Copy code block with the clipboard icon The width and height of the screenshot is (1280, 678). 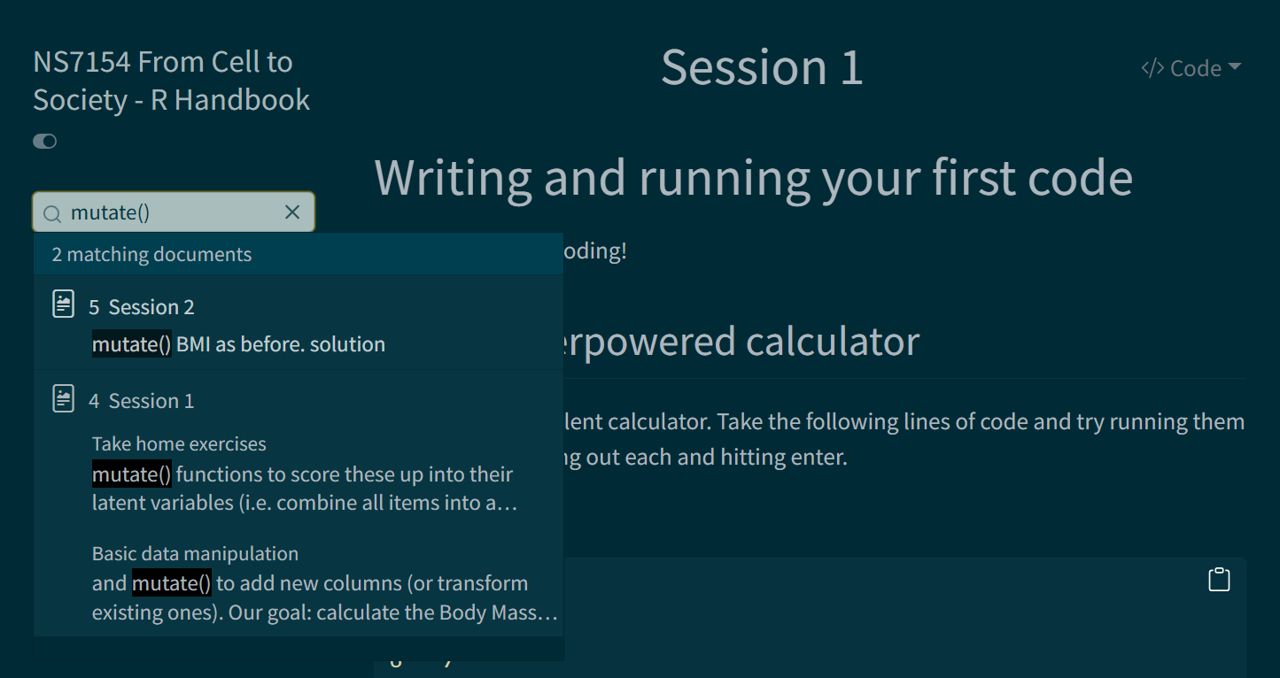(x=1218, y=580)
